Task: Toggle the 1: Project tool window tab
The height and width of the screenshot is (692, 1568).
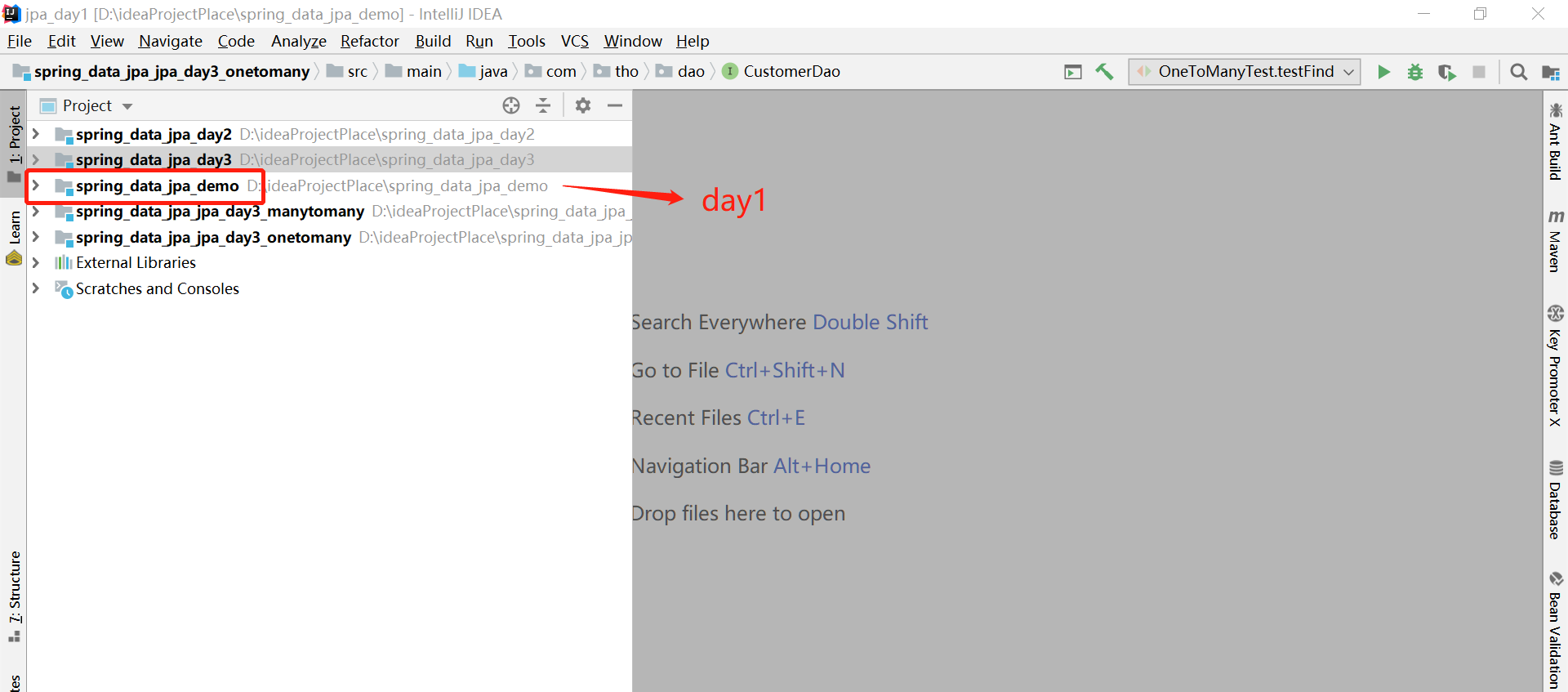Action: 14,144
